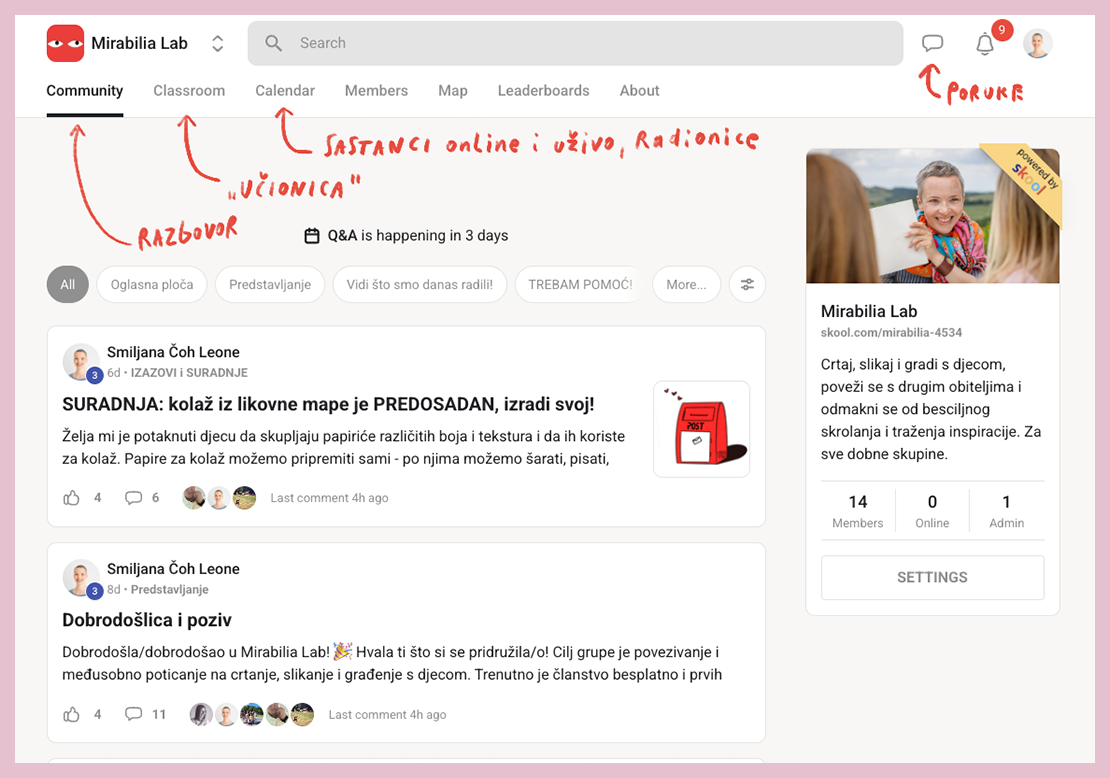Click commenter avatars on Dobrodošlica post
The image size is (1110, 778).
click(251, 714)
